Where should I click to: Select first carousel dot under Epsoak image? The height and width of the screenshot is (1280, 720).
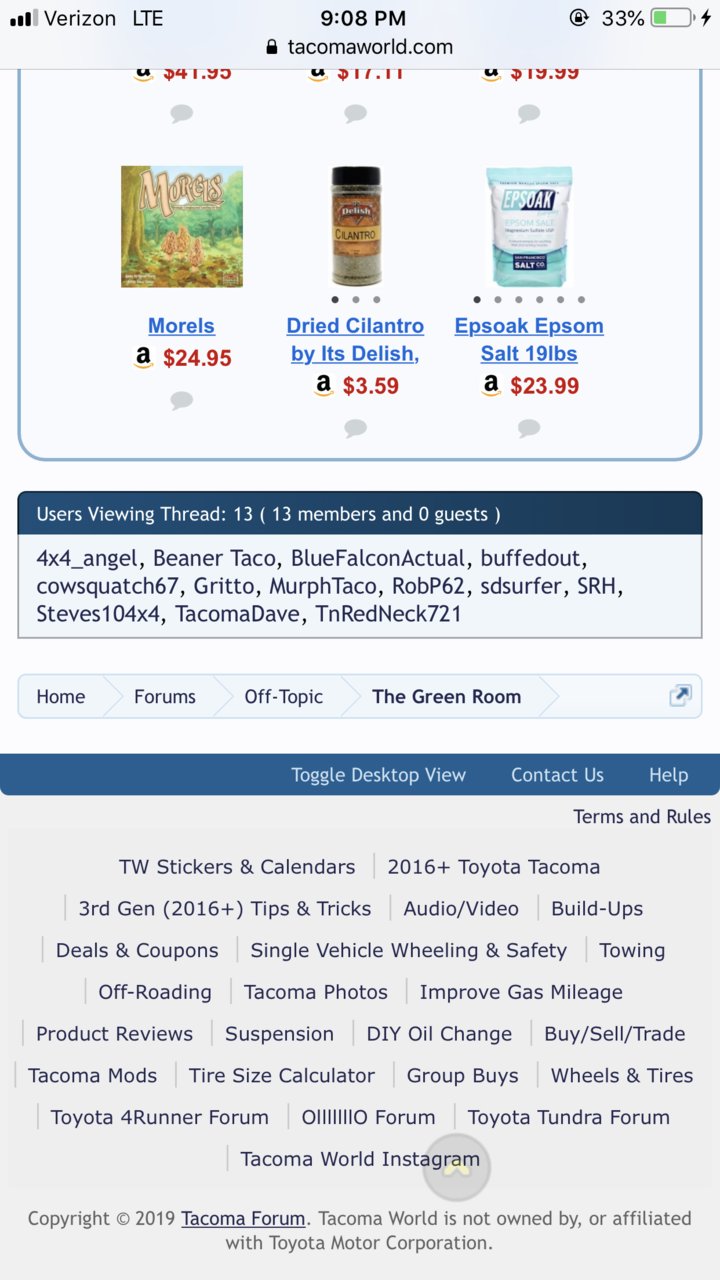coord(477,299)
